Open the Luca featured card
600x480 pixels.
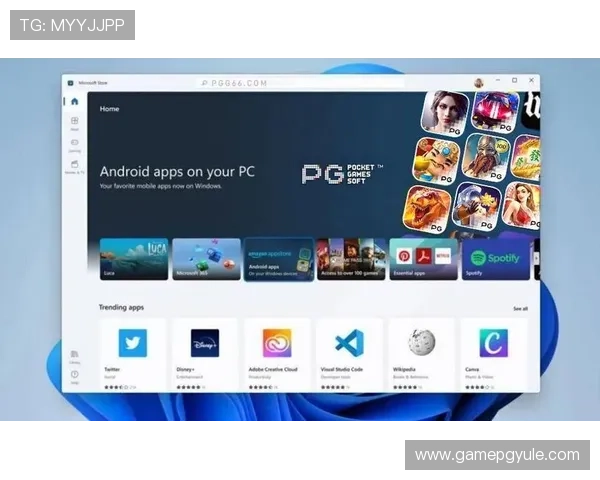click(x=134, y=259)
